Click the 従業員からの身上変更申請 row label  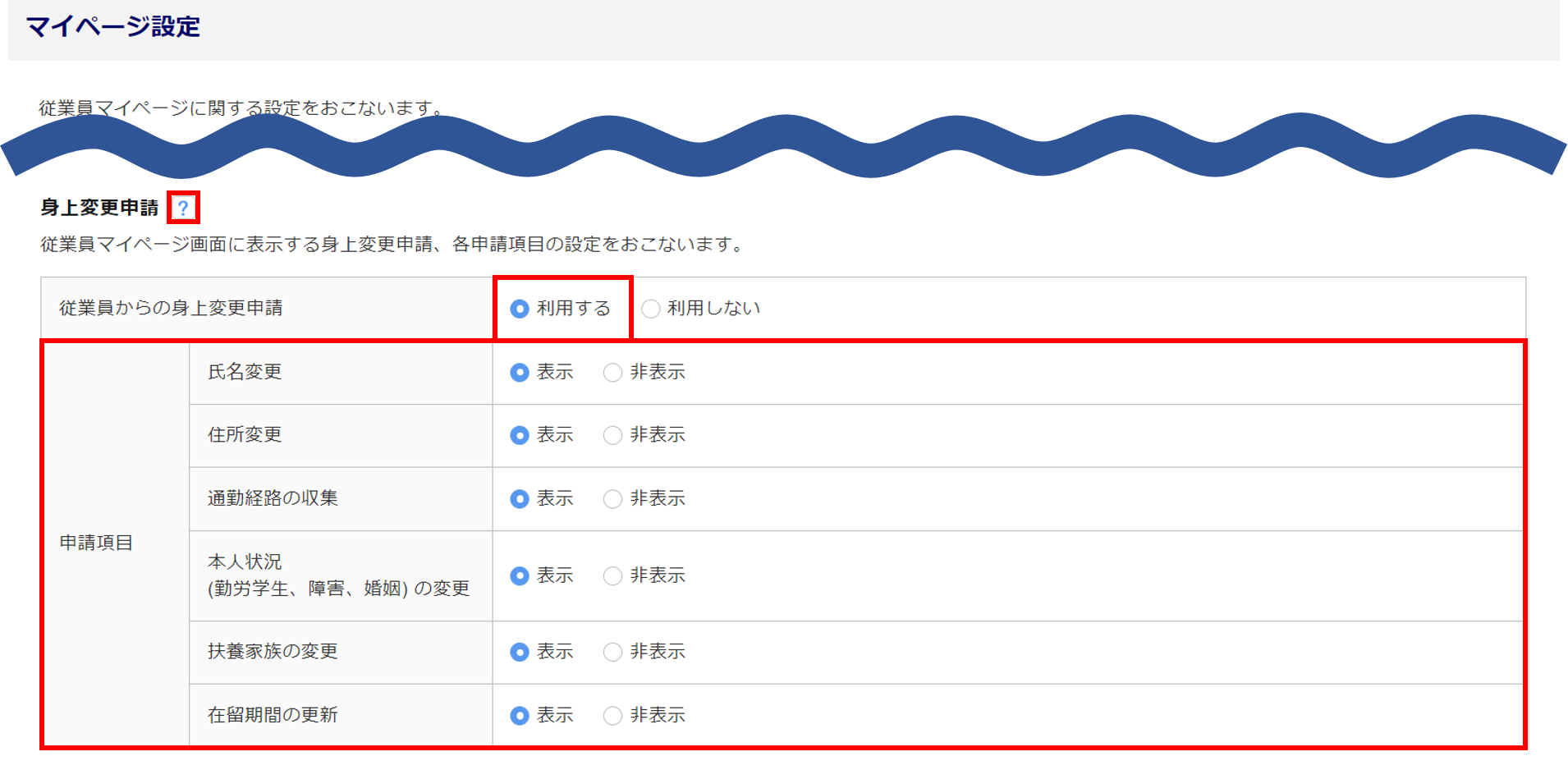click(x=171, y=308)
